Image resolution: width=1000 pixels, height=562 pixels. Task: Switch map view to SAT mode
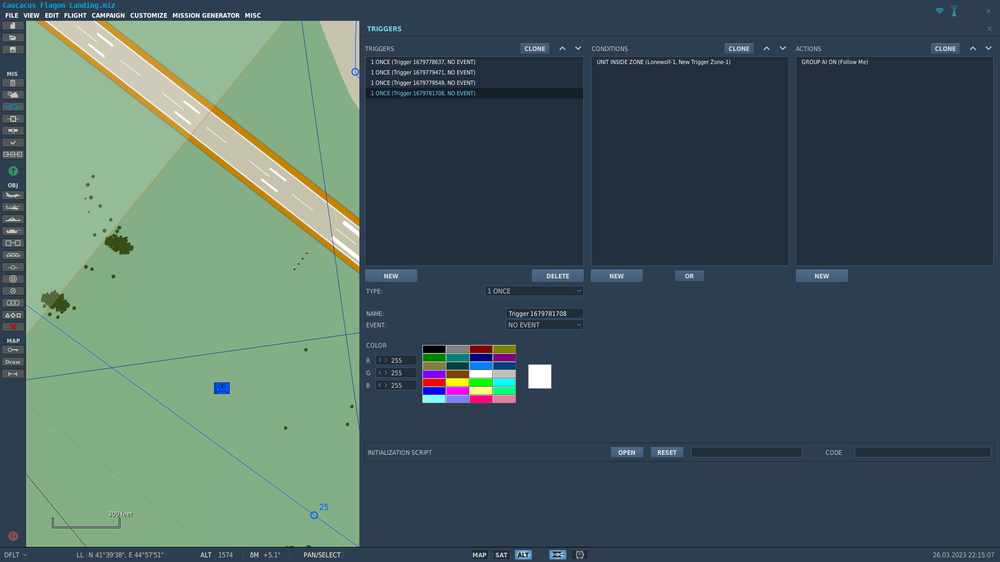(501, 555)
